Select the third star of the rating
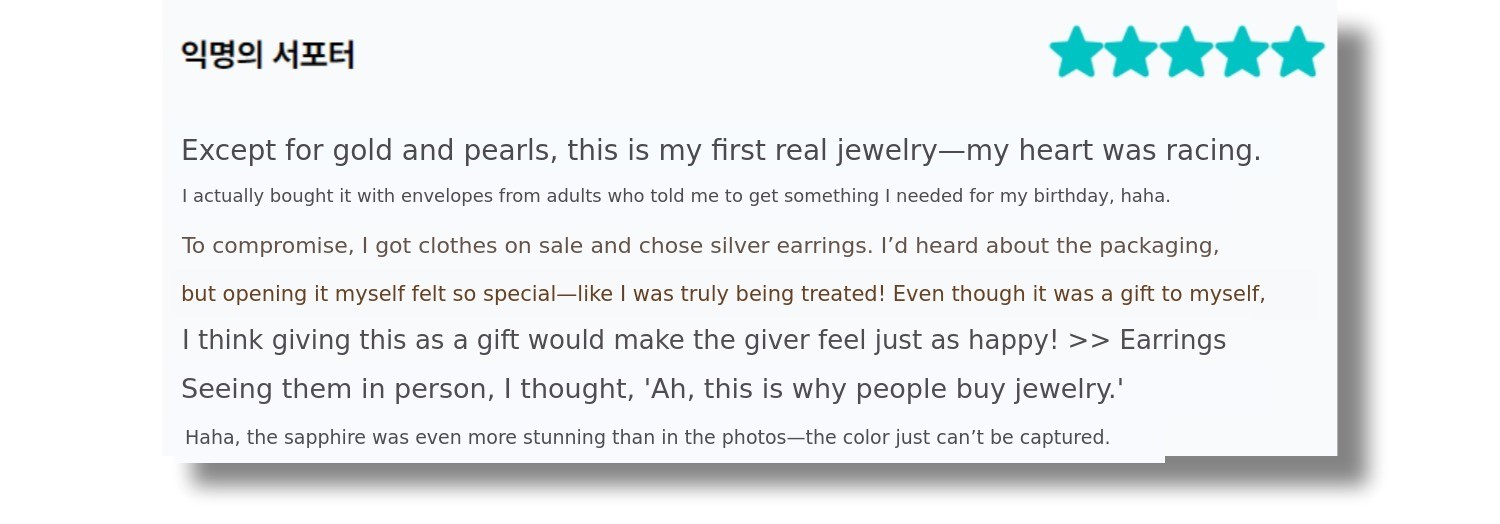Viewport: 1500px width, 524px height. coord(1186,52)
